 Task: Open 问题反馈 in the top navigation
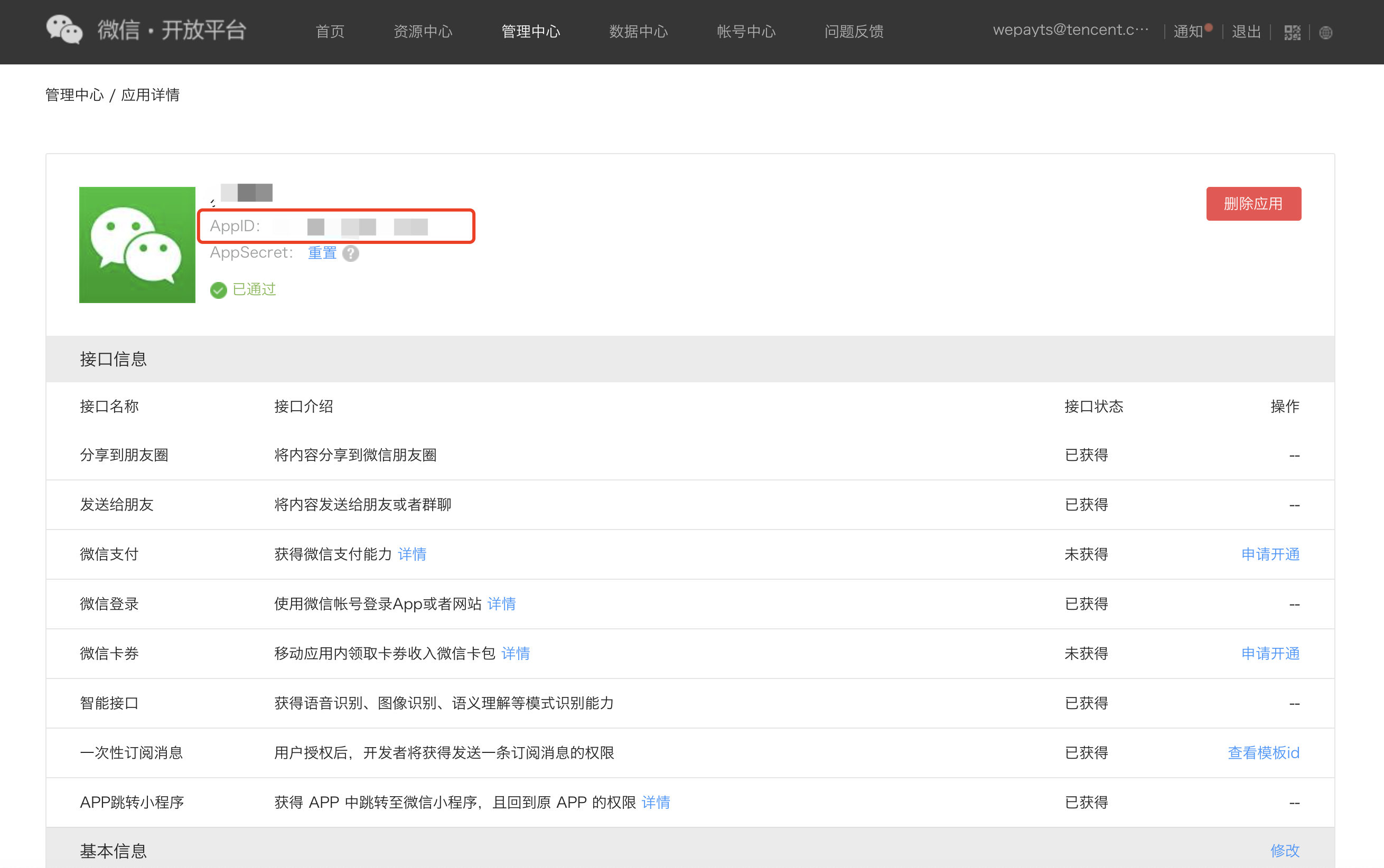[x=854, y=32]
